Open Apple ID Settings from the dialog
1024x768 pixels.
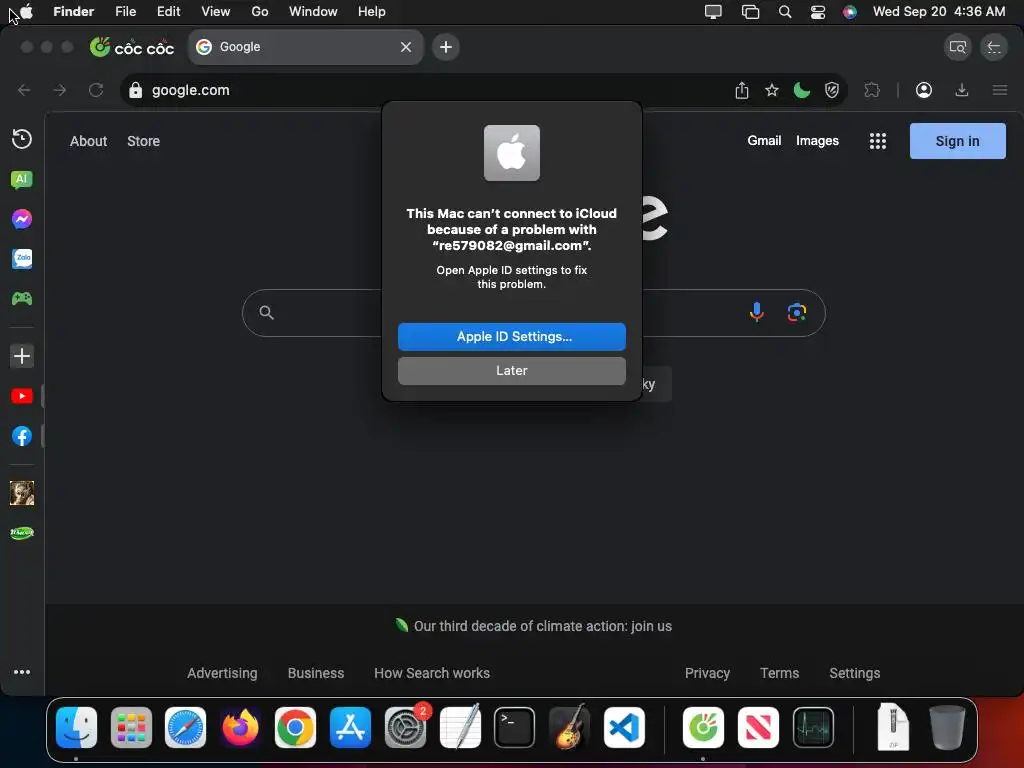point(511,336)
